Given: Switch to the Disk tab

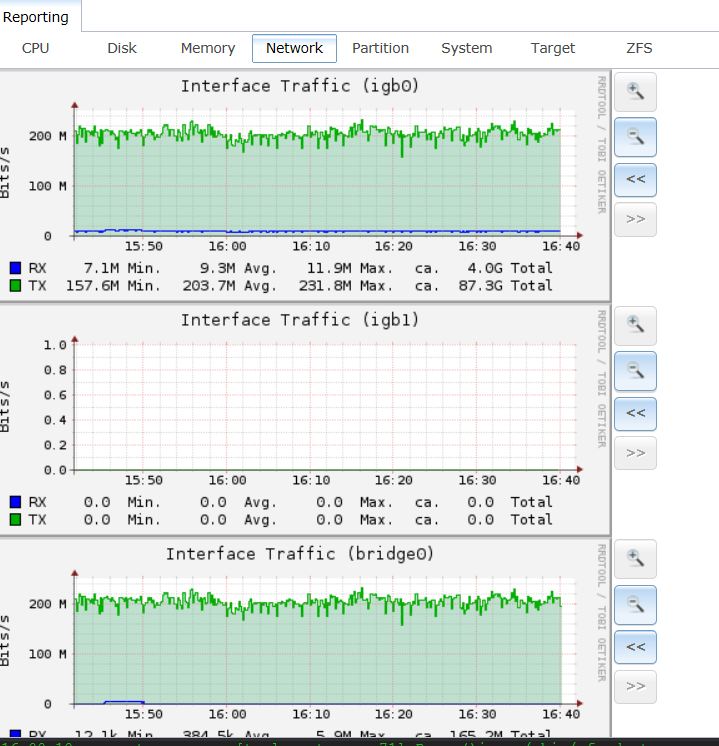Looking at the screenshot, I should pyautogui.click(x=122, y=48).
